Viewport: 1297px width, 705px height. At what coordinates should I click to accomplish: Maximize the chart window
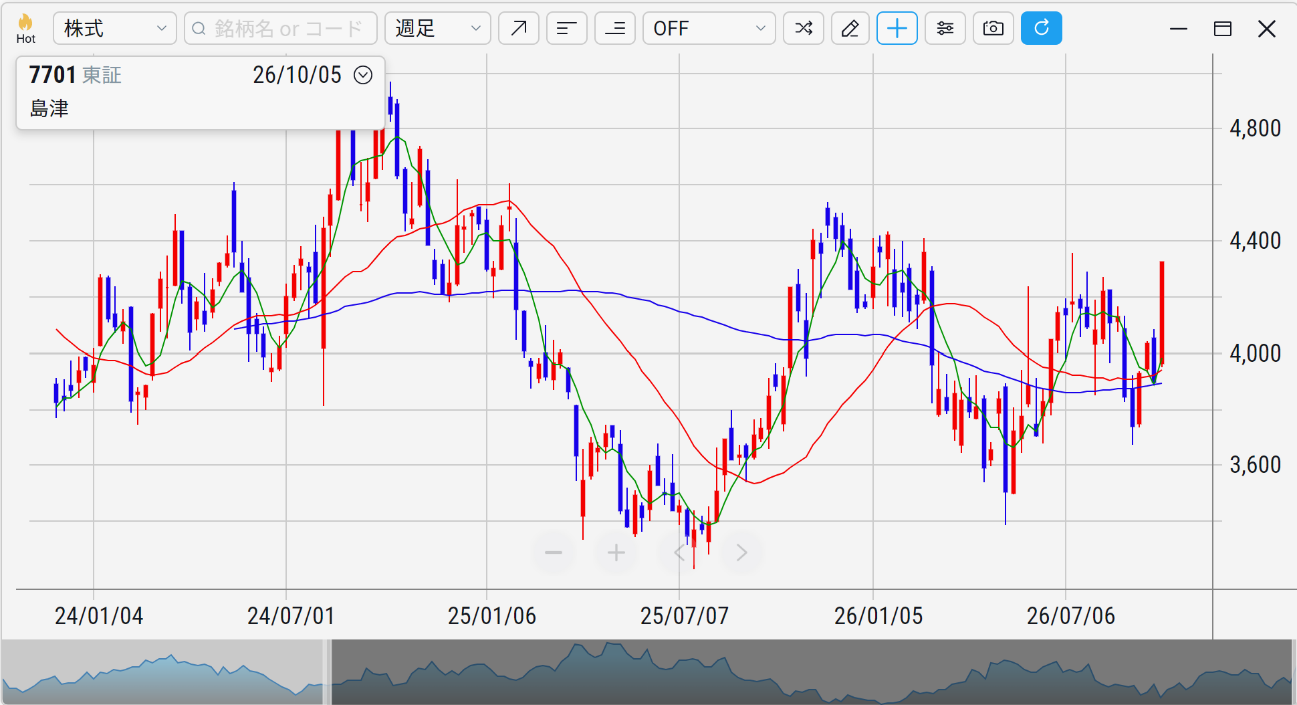(x=1222, y=28)
